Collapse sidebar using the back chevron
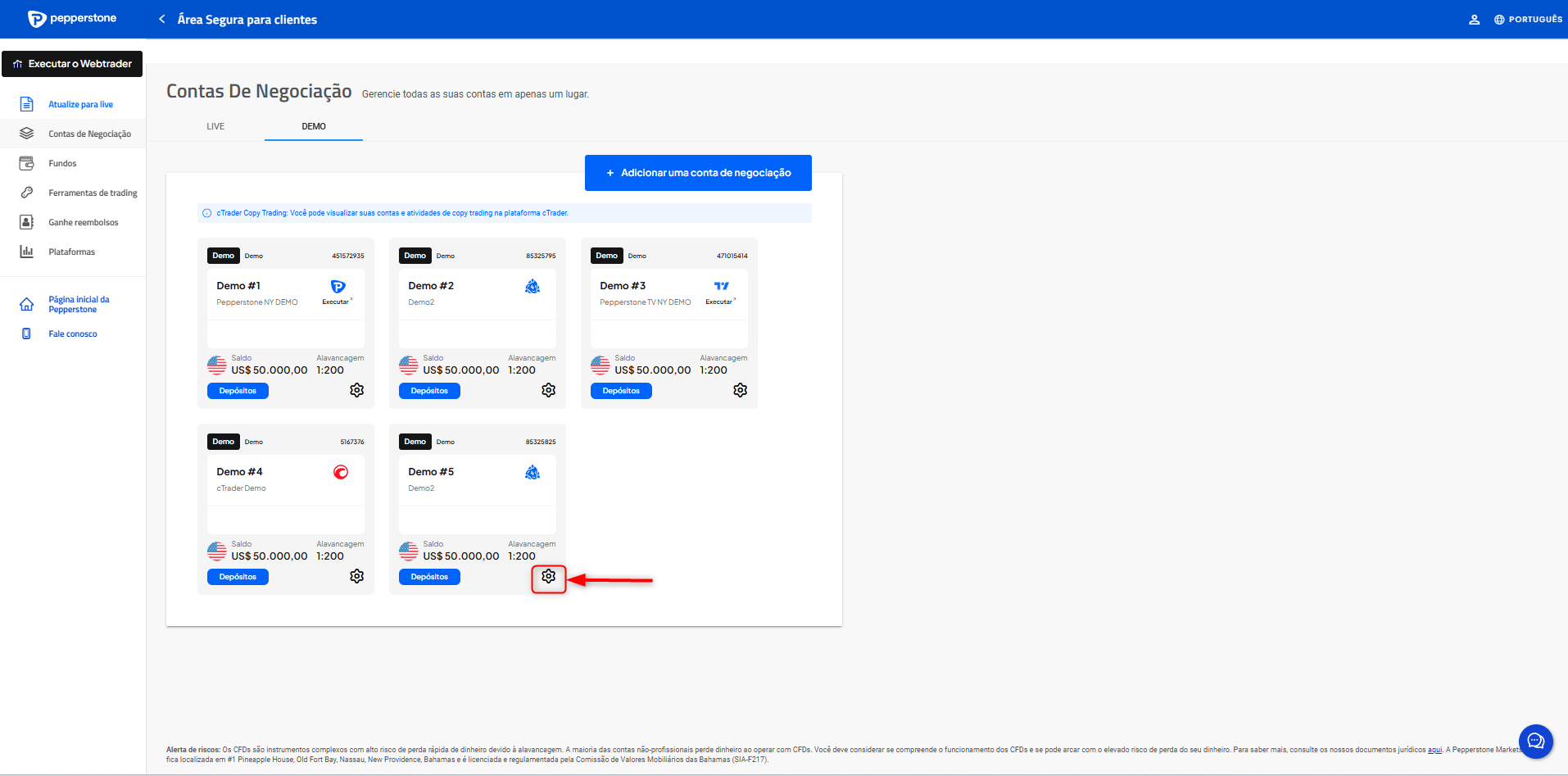This screenshot has width=1568, height=776. point(162,19)
